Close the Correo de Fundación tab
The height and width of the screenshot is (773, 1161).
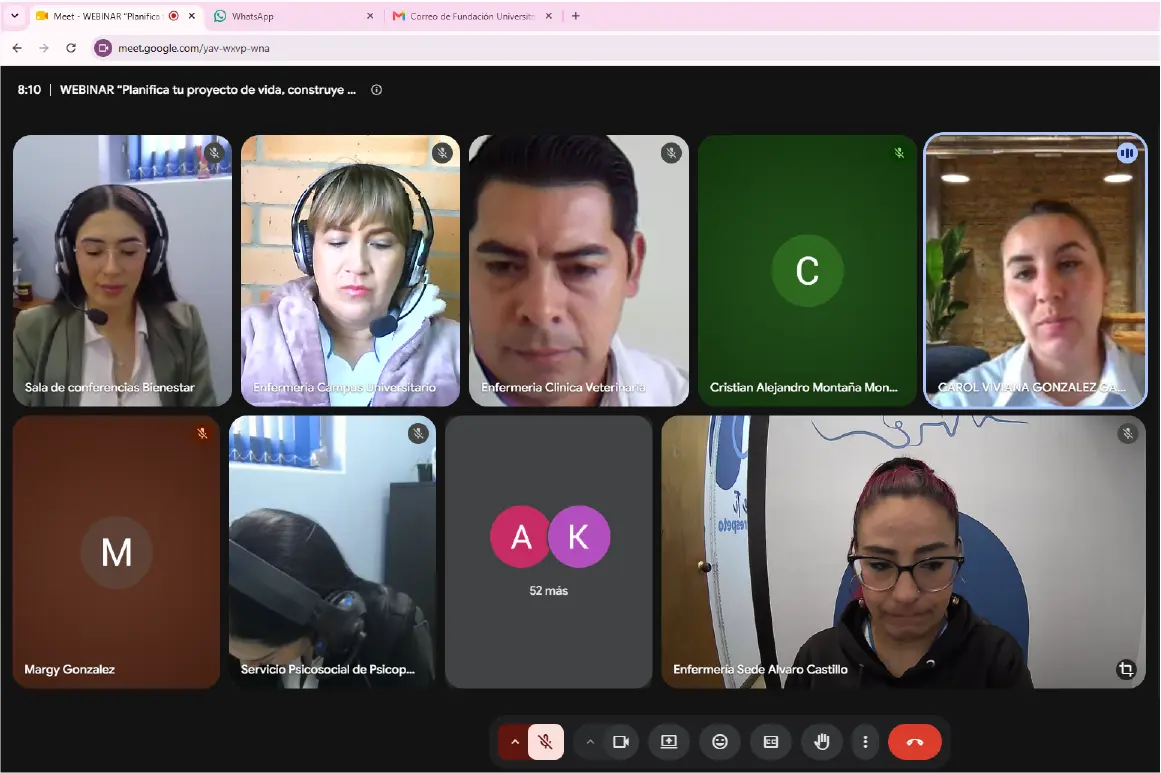[549, 16]
